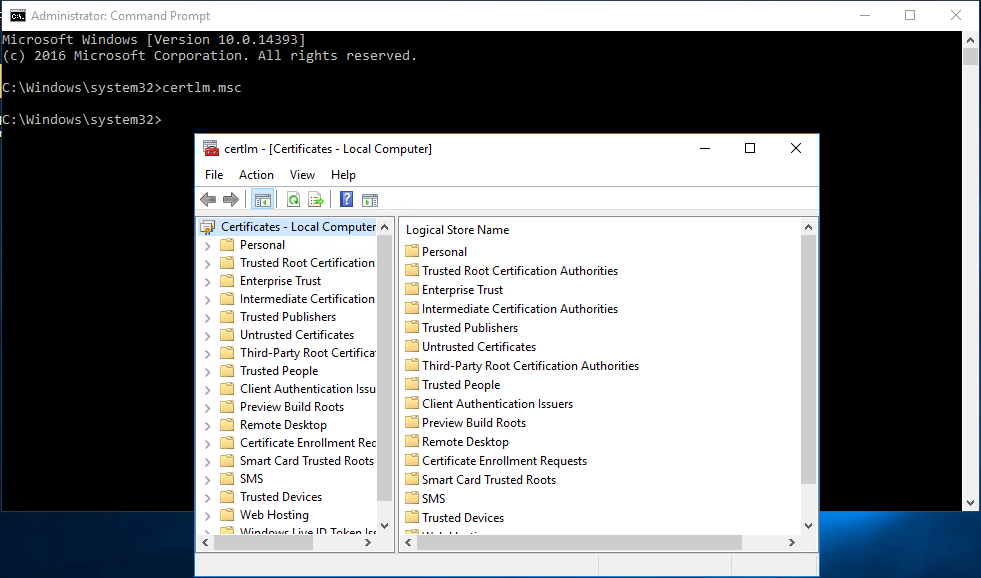Click the store list scroll-down arrow
Viewport: 981px width, 578px height.
click(808, 526)
